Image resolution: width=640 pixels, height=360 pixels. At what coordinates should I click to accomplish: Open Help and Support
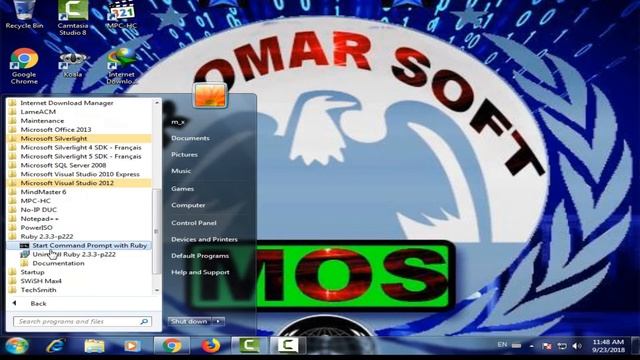[200, 272]
